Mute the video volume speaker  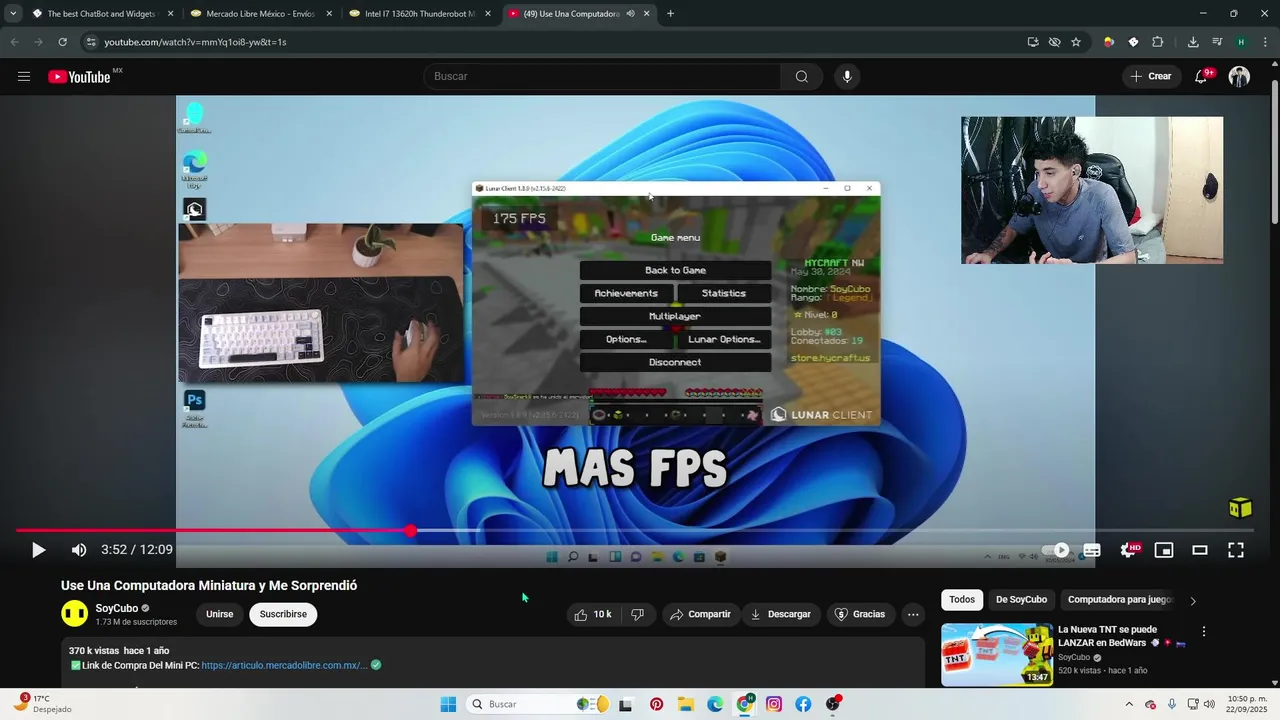click(79, 550)
